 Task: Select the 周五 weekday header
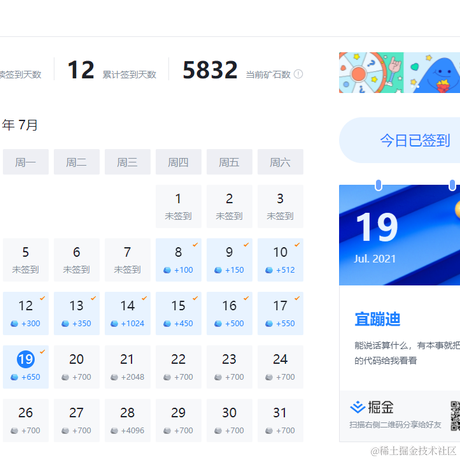(x=229, y=162)
